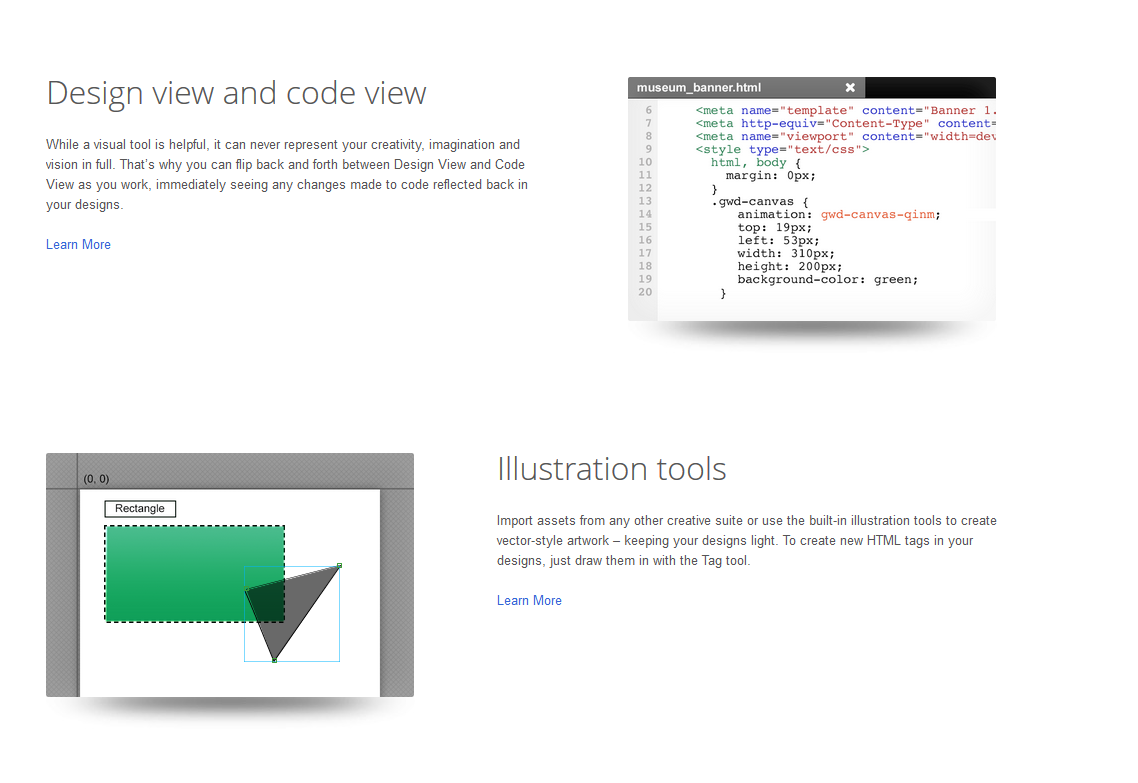1138x783 pixels.
Task: Click the 'animation: gwd-canvas-qinm;' code line
Action: (838, 215)
